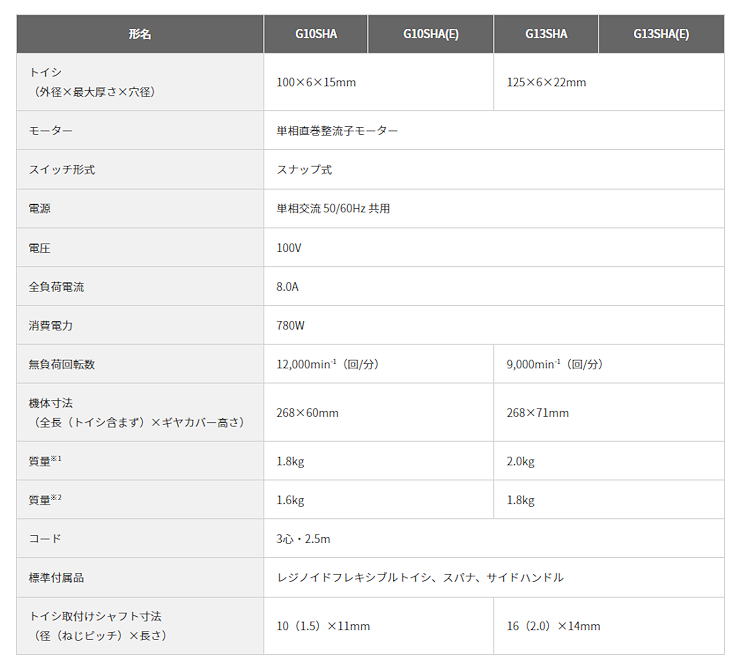740x670 pixels.
Task: Select the 9,000min⁻¹ no-load speed cell
Action: (555, 365)
